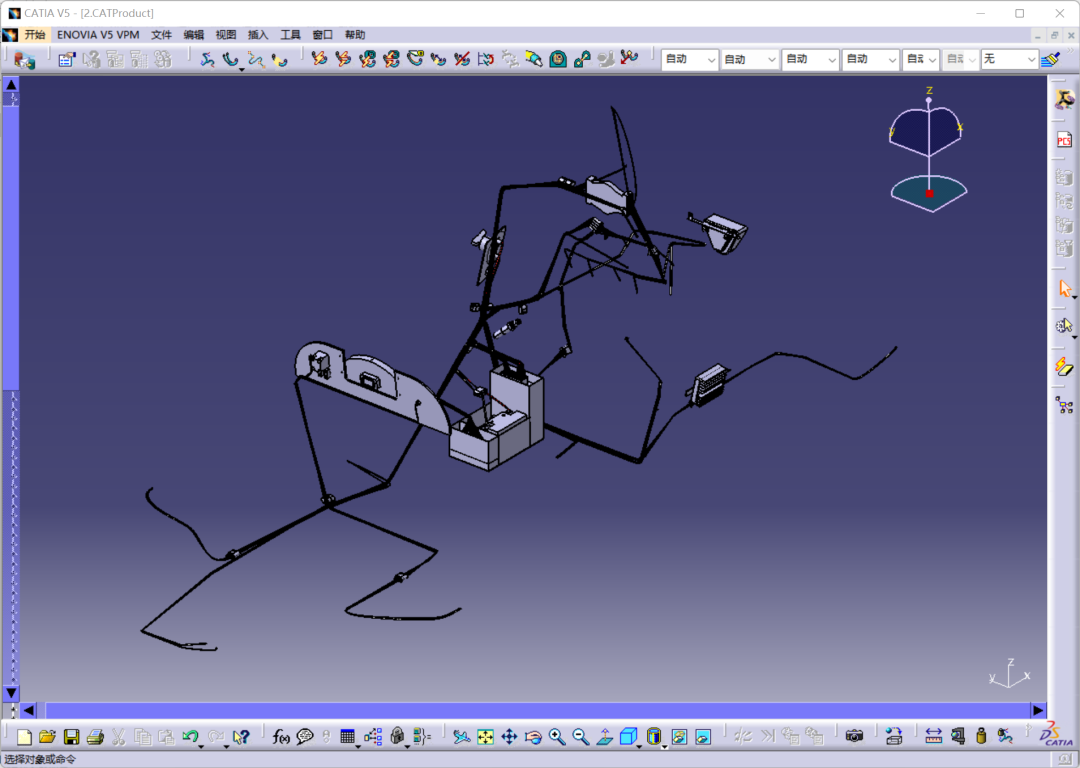Open the 窗口 menu
This screenshot has height=768, width=1080.
point(322,34)
